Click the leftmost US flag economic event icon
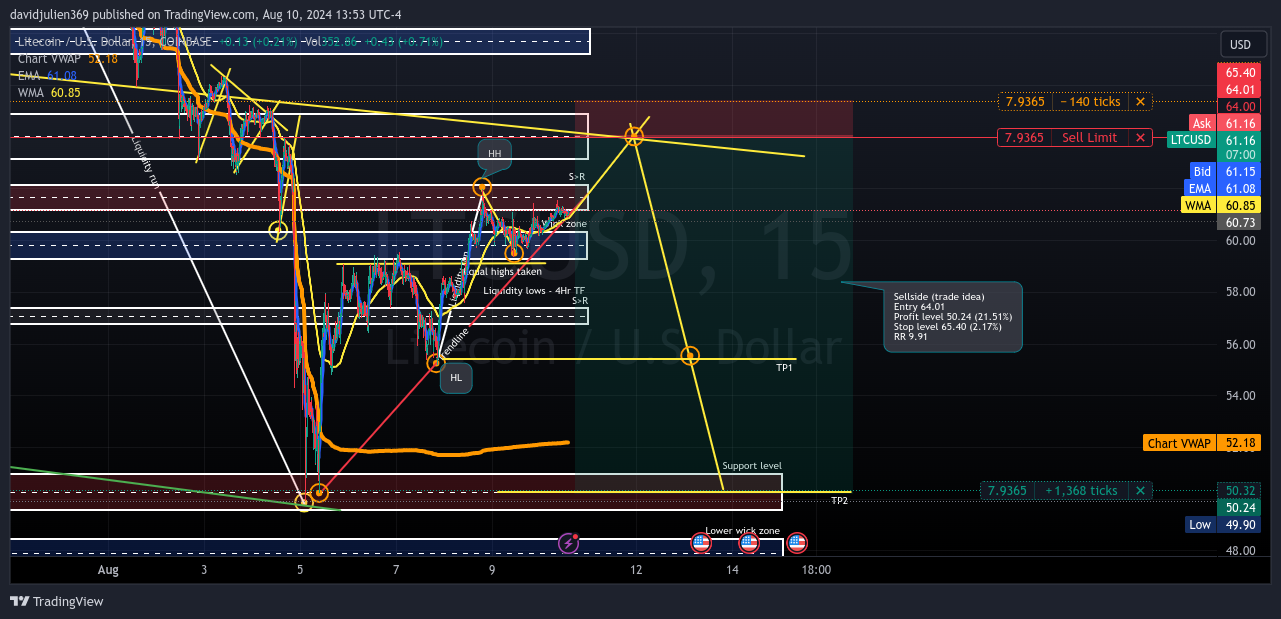This screenshot has height=619, width=1281. tap(701, 543)
